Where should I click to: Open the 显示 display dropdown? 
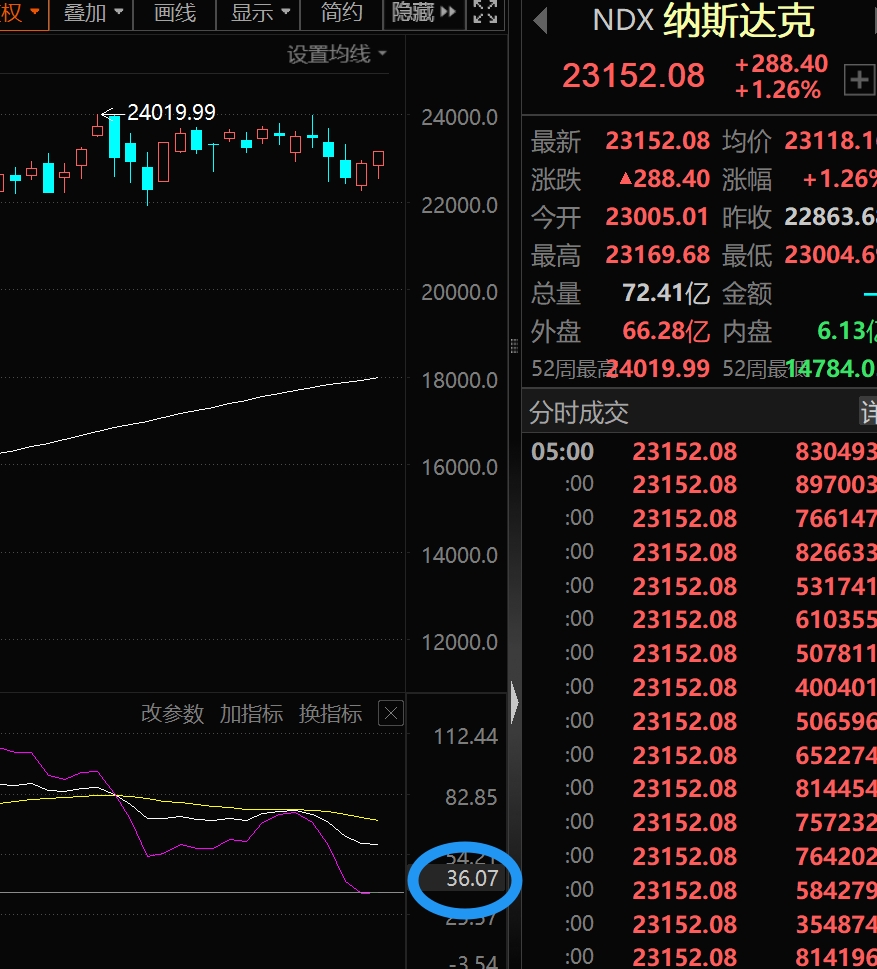(260, 13)
